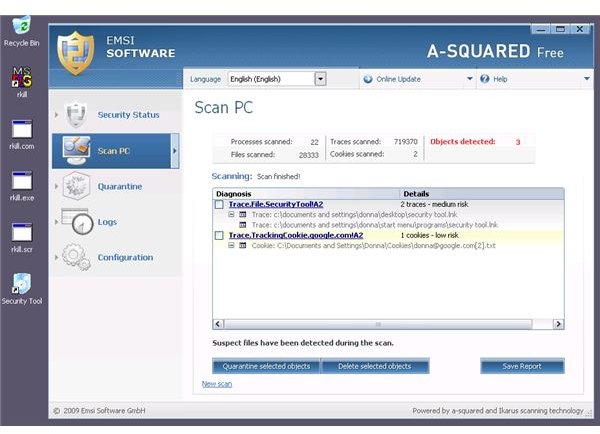This screenshot has width=600, height=434.
Task: Open the Configuration section
Action: coord(125,258)
